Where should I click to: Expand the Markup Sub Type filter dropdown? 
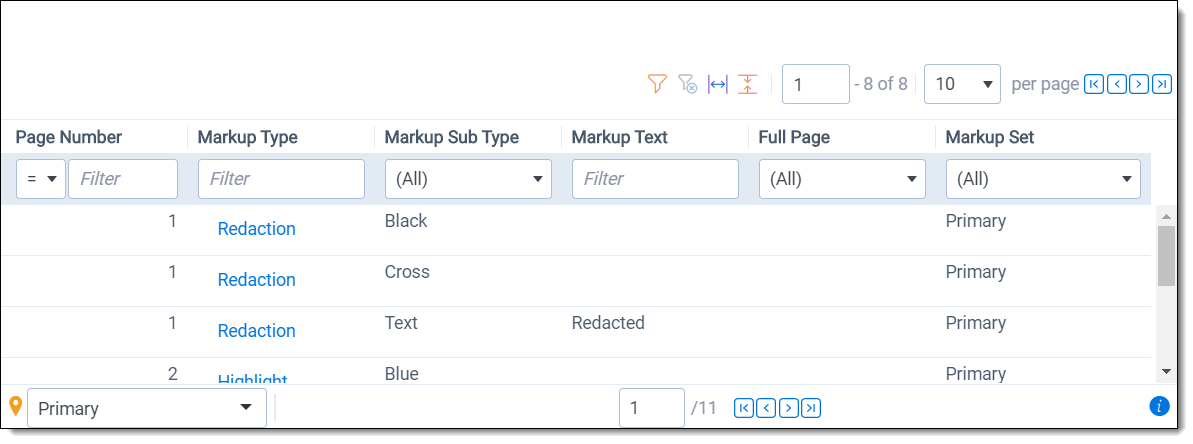pos(468,179)
